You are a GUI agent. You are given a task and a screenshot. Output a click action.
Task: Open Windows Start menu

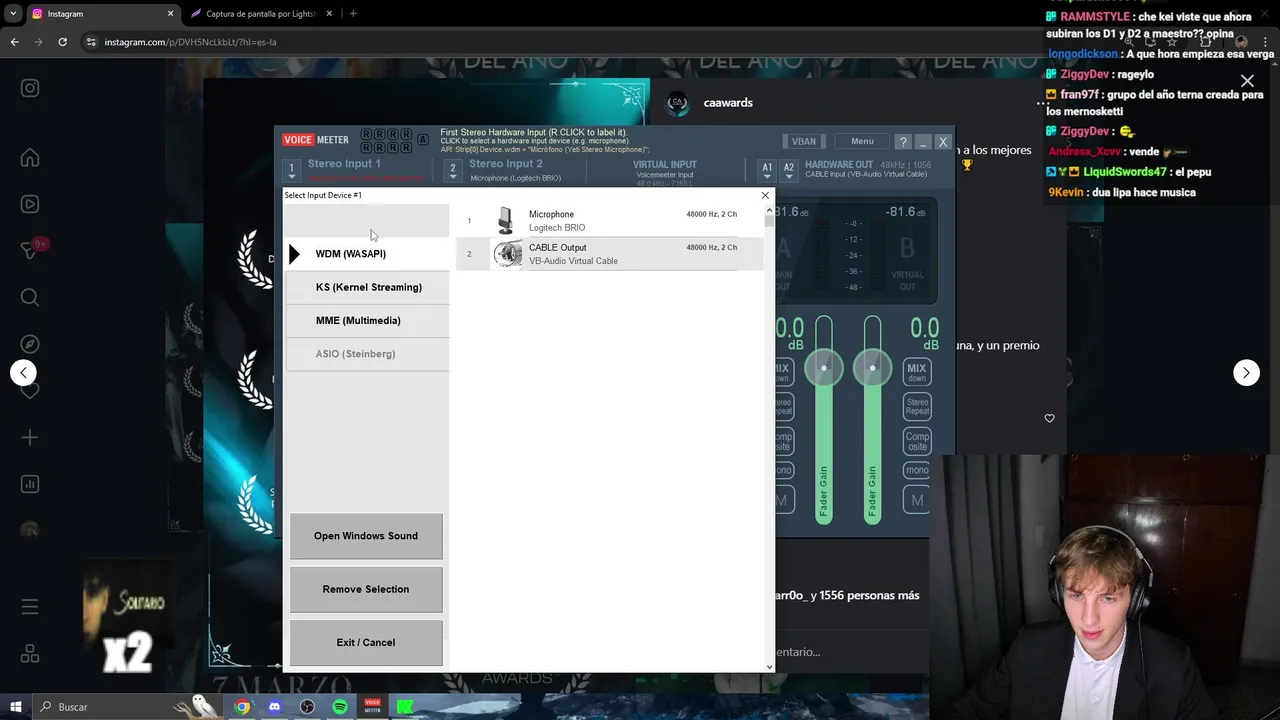16,707
